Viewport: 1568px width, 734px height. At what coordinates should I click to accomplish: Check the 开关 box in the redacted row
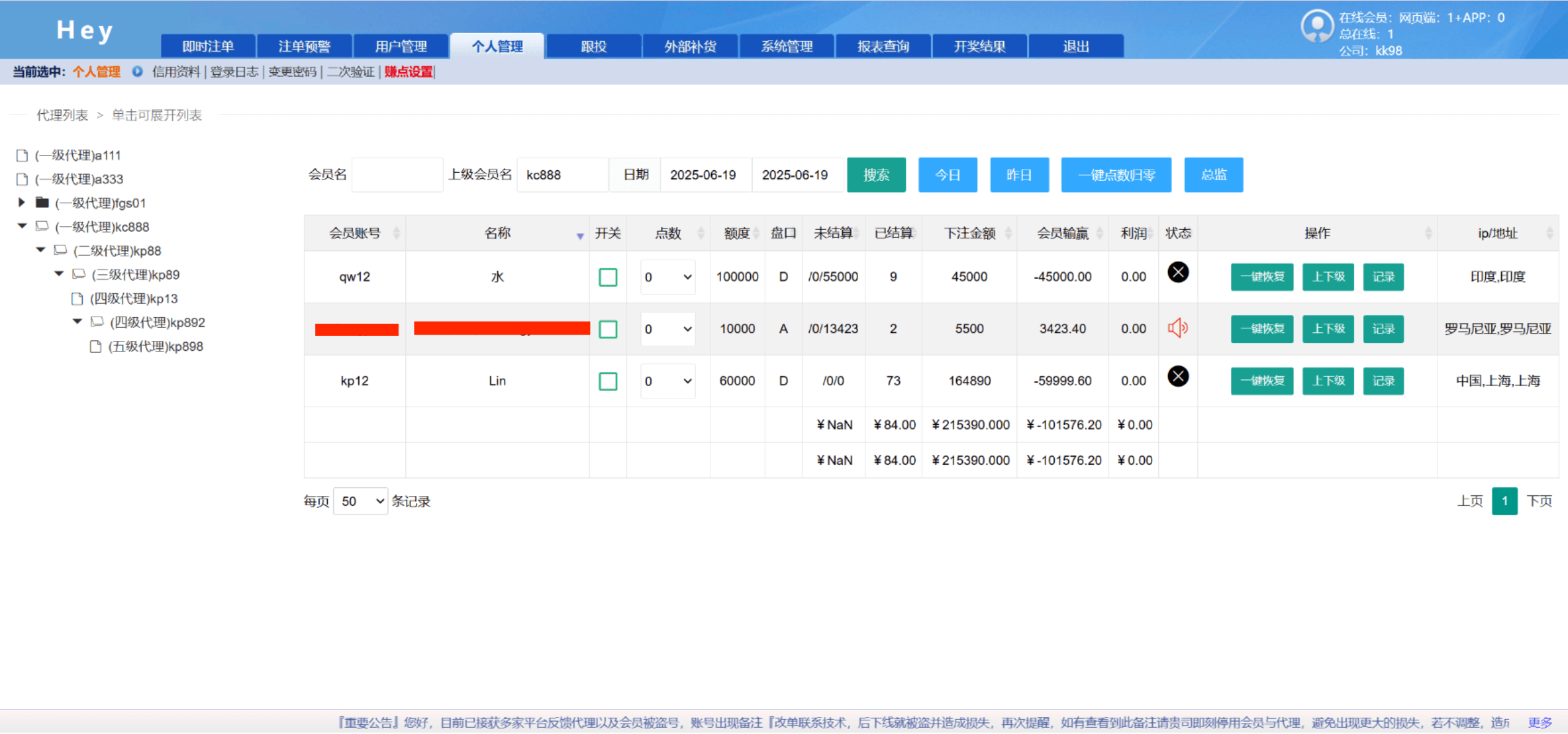tap(608, 329)
